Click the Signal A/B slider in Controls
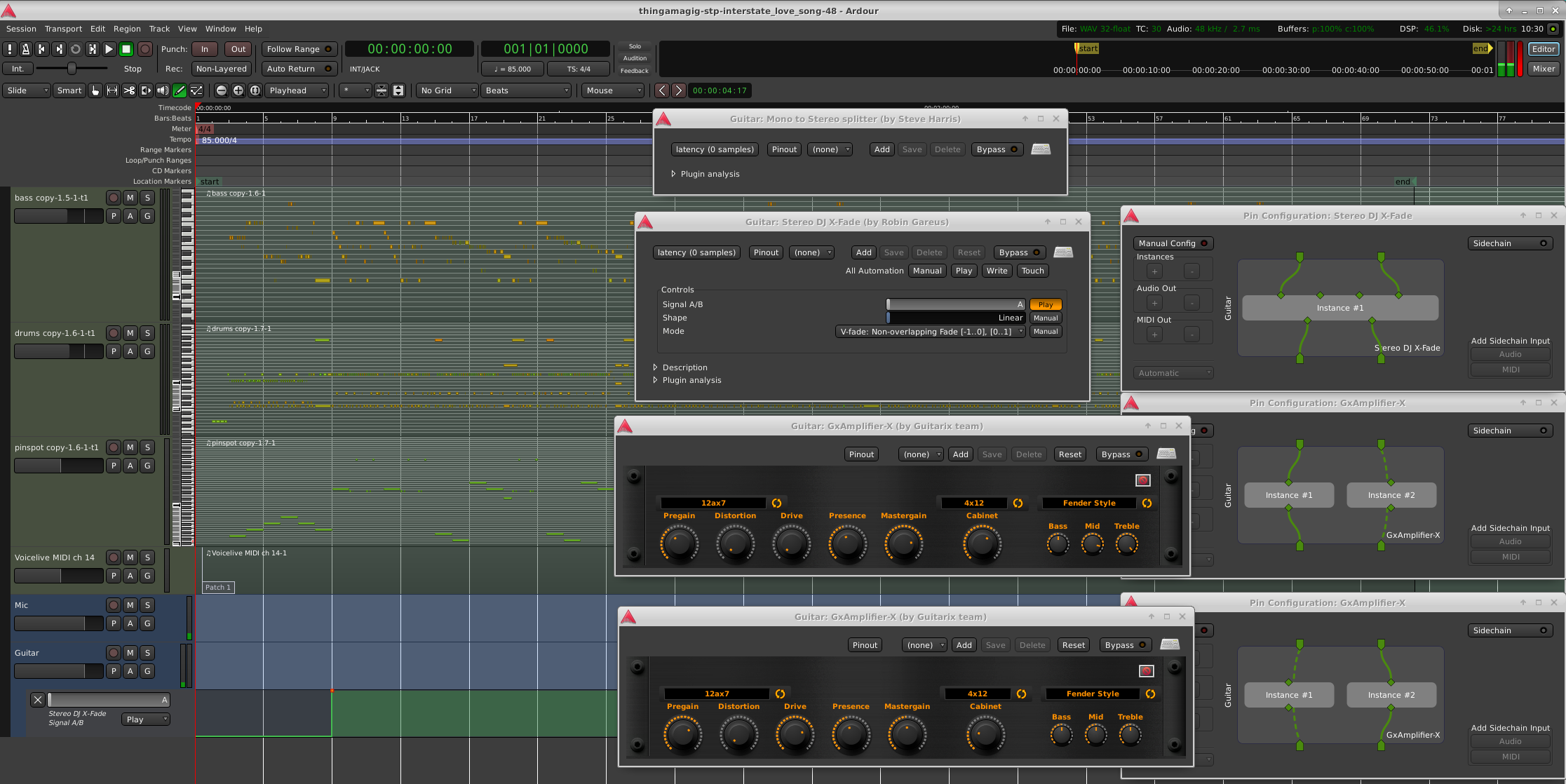This screenshot has height=784, width=1566. pos(955,304)
